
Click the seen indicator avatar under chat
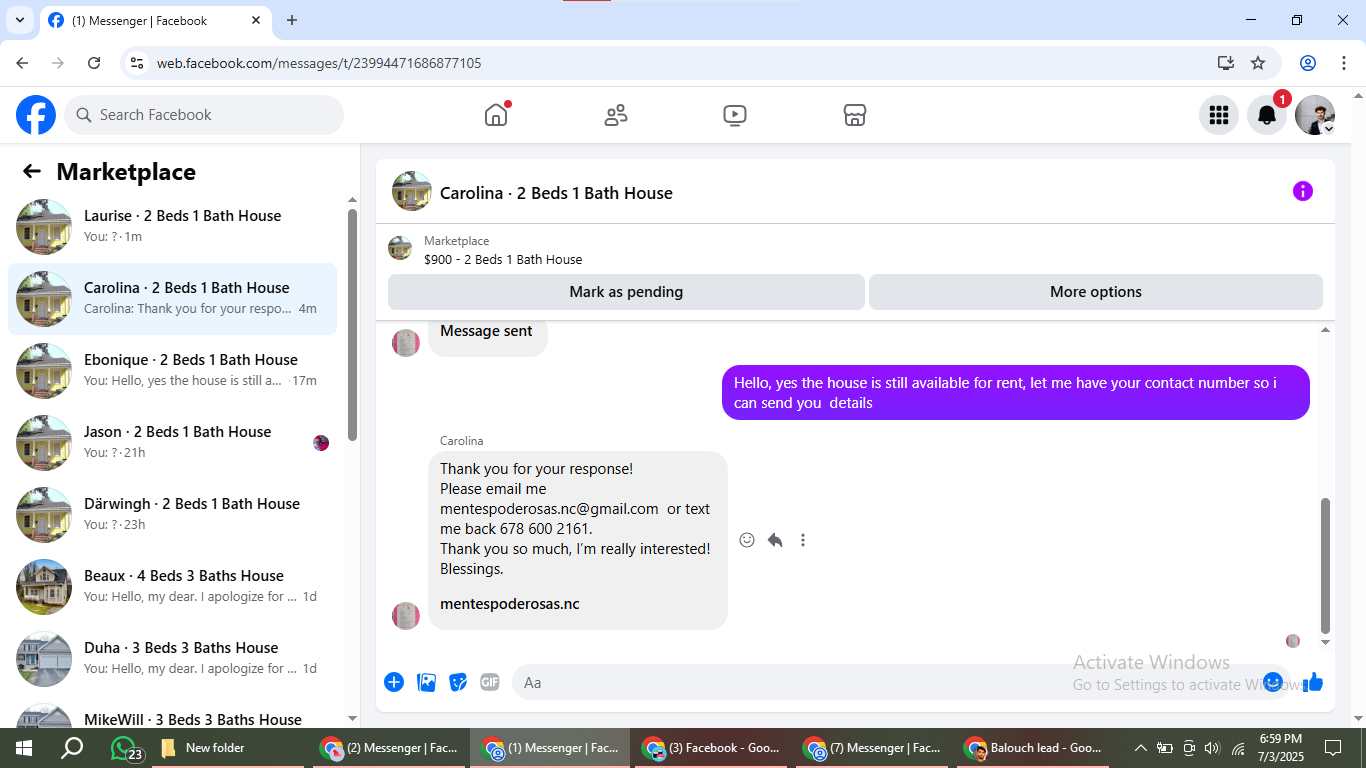(1293, 641)
